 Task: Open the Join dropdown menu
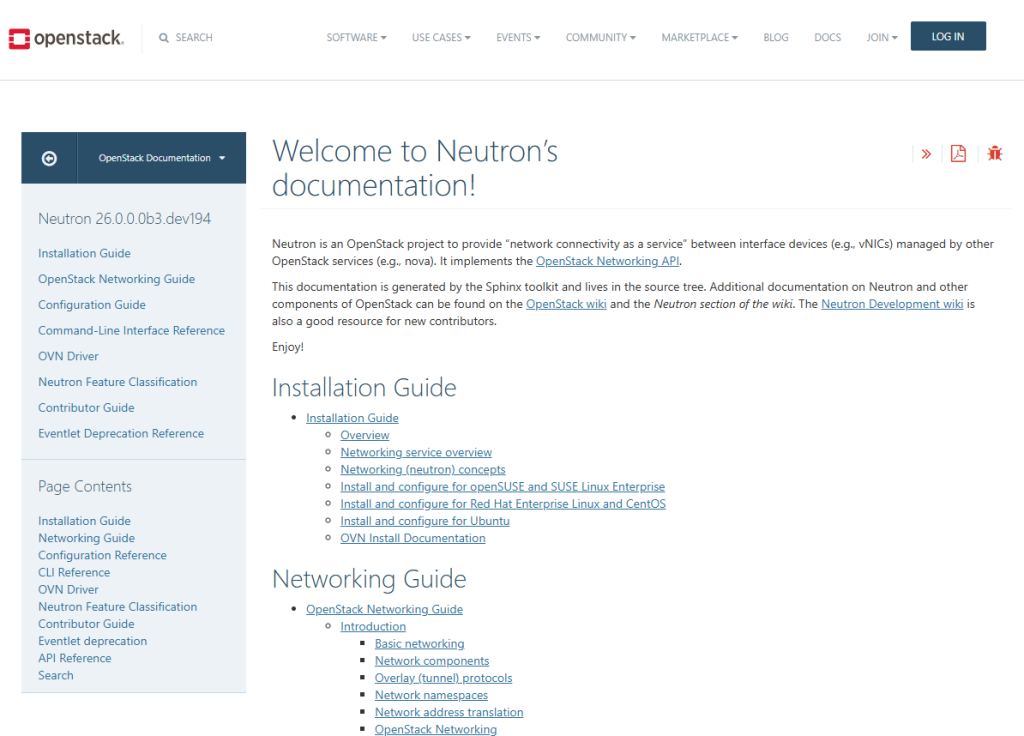click(x=882, y=37)
